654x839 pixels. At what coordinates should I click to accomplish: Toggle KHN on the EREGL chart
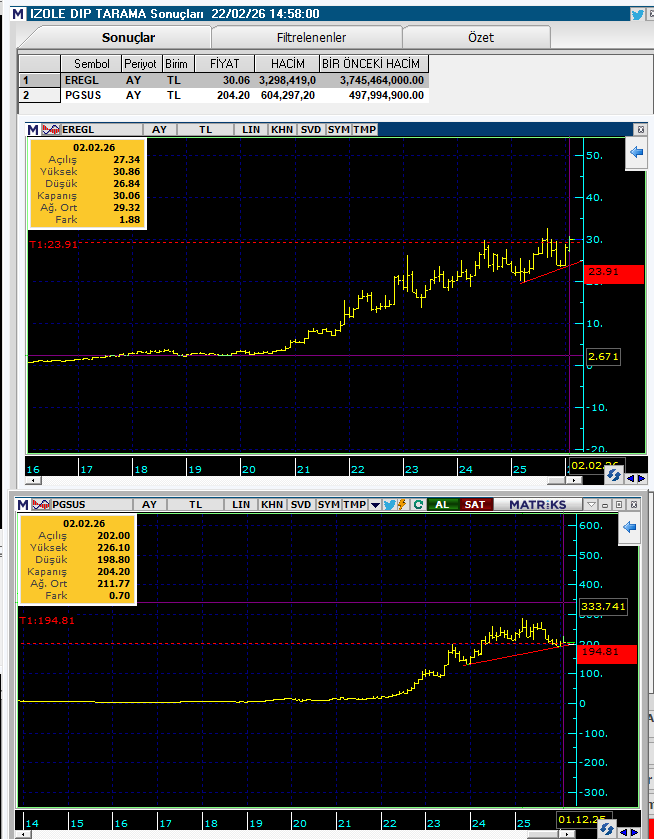[x=282, y=129]
